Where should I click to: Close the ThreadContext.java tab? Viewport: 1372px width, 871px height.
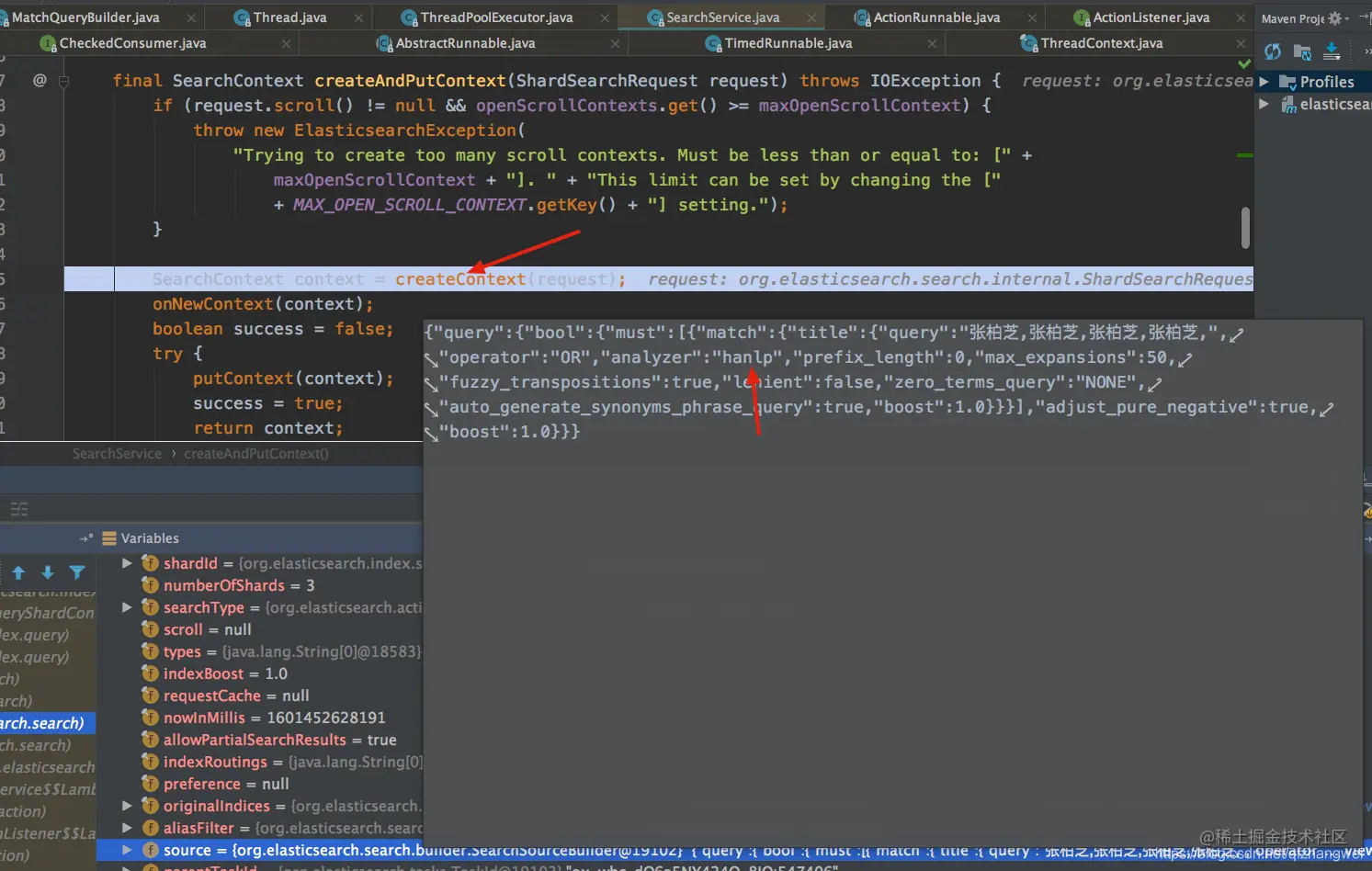(1242, 43)
